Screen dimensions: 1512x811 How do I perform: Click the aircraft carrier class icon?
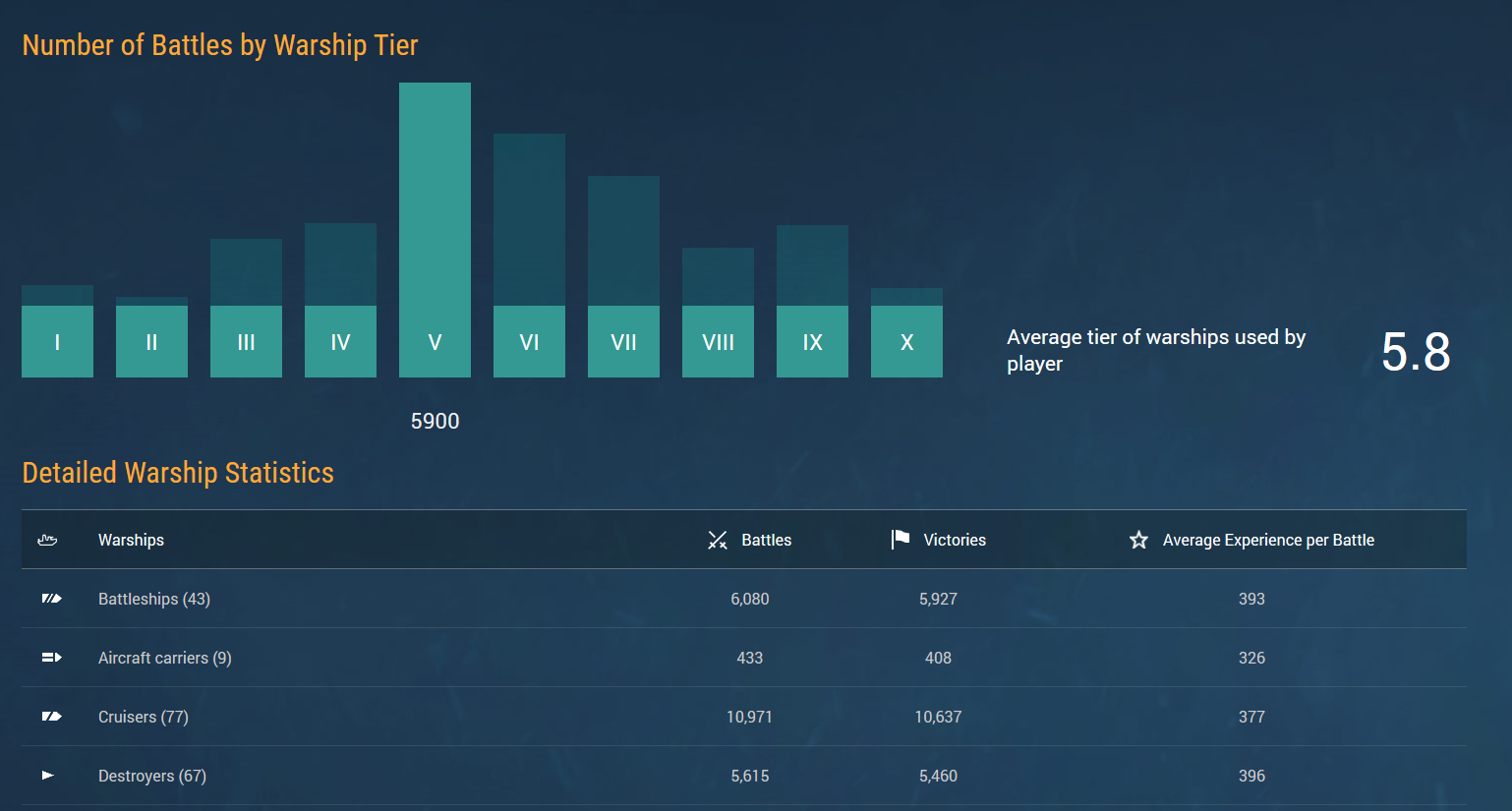point(51,658)
